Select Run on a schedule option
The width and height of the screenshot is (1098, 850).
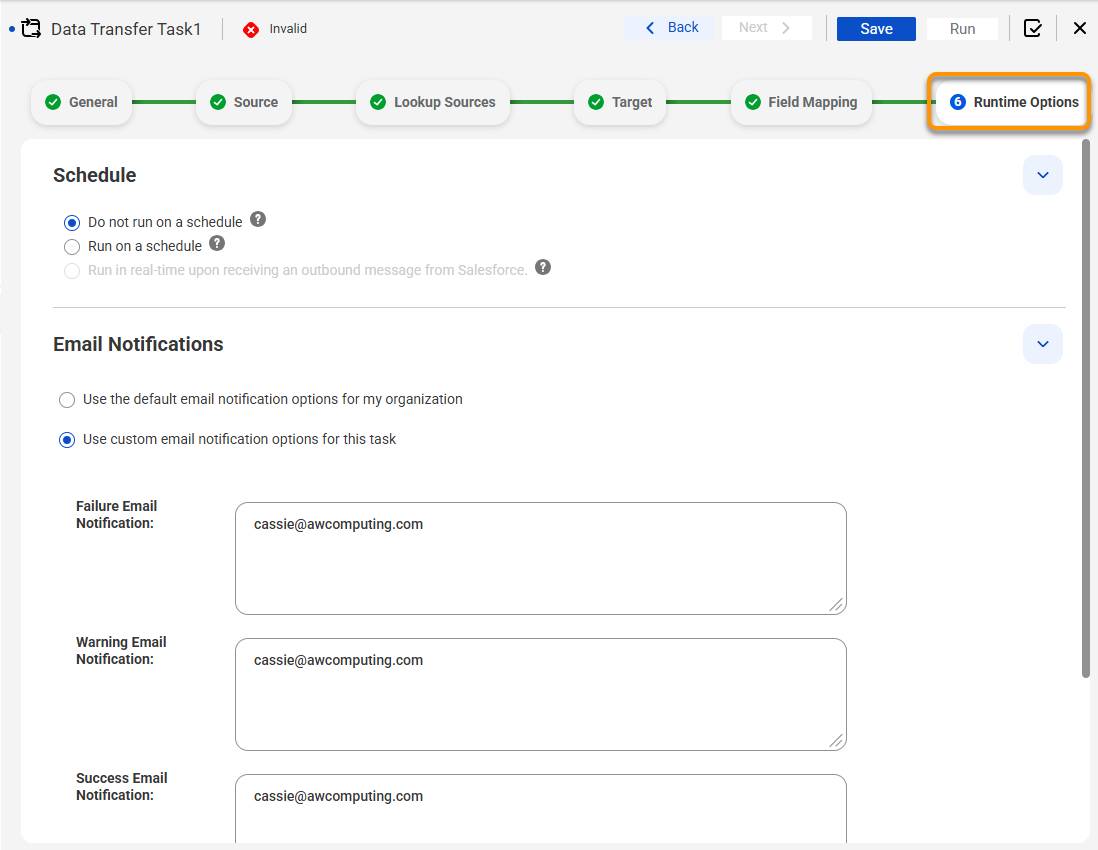(x=71, y=246)
